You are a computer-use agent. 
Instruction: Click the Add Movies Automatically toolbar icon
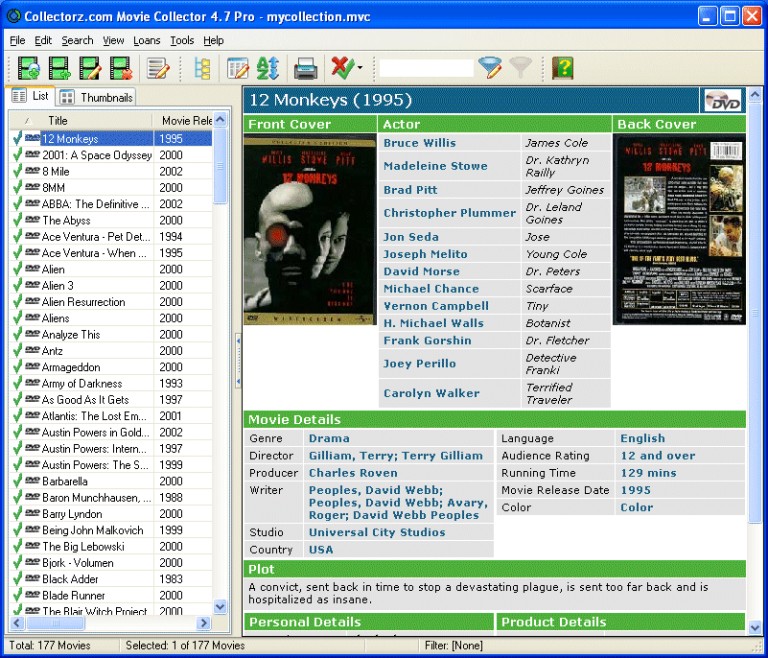tap(28, 68)
